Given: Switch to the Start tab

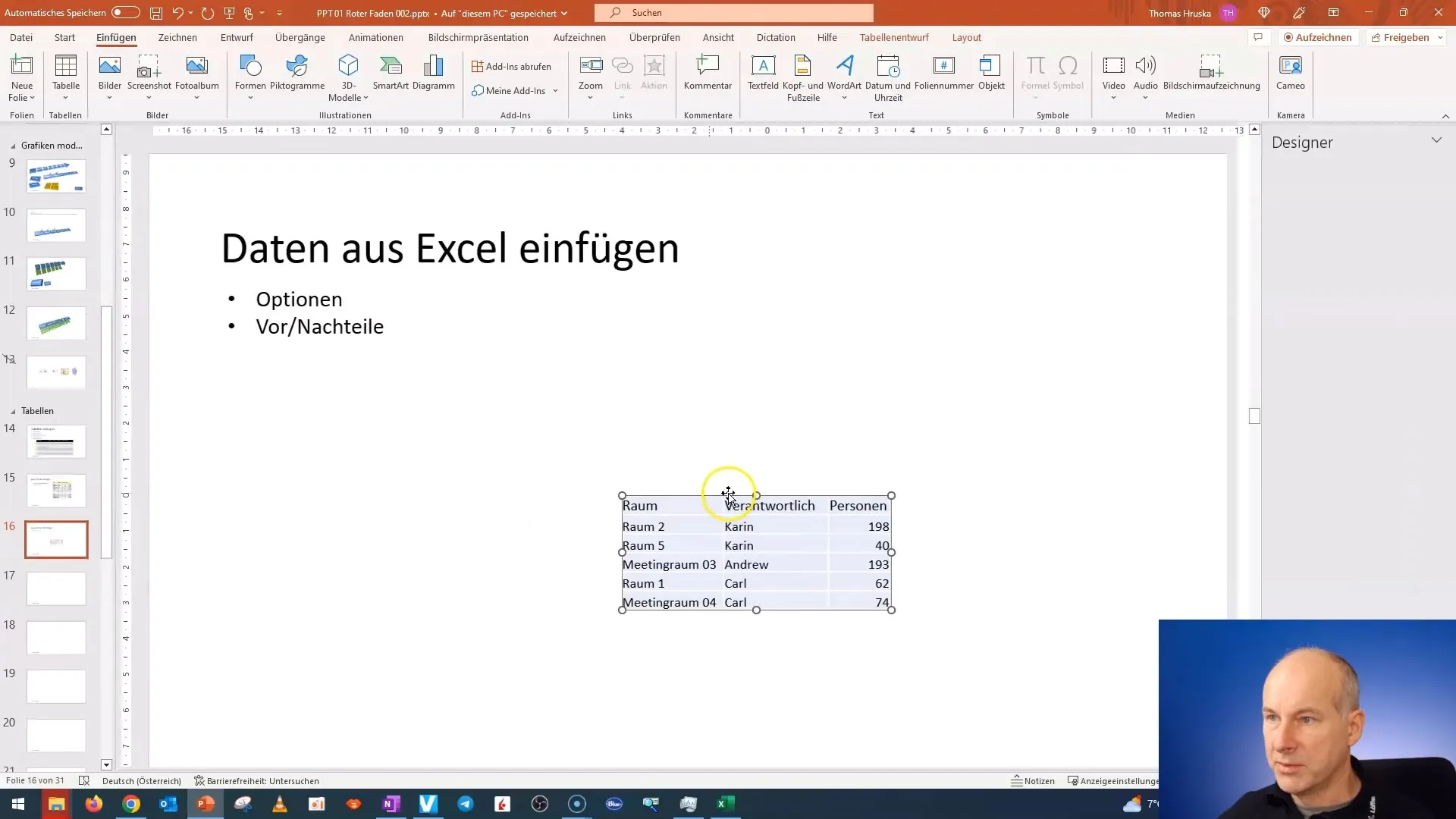Looking at the screenshot, I should pyautogui.click(x=64, y=37).
